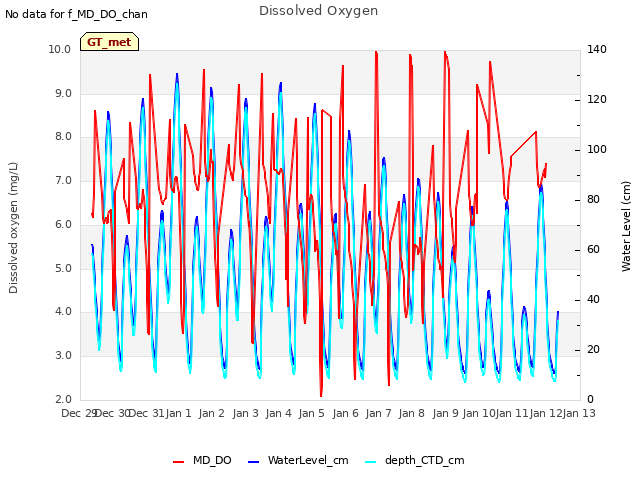Click the 10.0 left axis tick label

click(60, 49)
